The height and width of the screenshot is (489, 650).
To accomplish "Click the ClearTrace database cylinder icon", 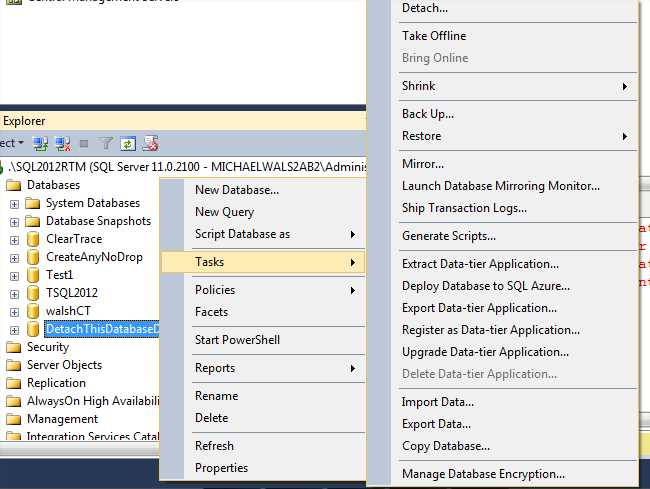I will [x=33, y=240].
